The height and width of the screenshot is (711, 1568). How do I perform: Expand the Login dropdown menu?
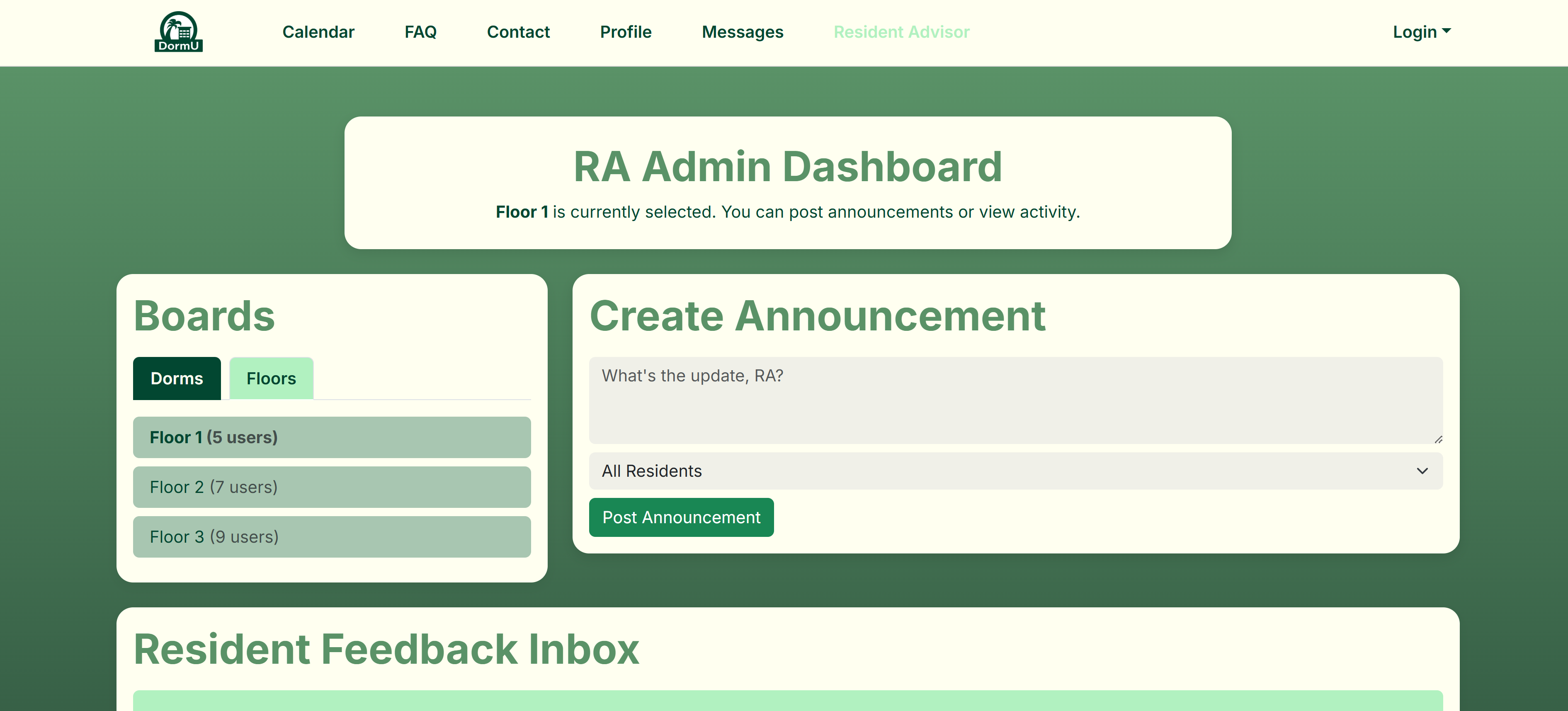1422,32
